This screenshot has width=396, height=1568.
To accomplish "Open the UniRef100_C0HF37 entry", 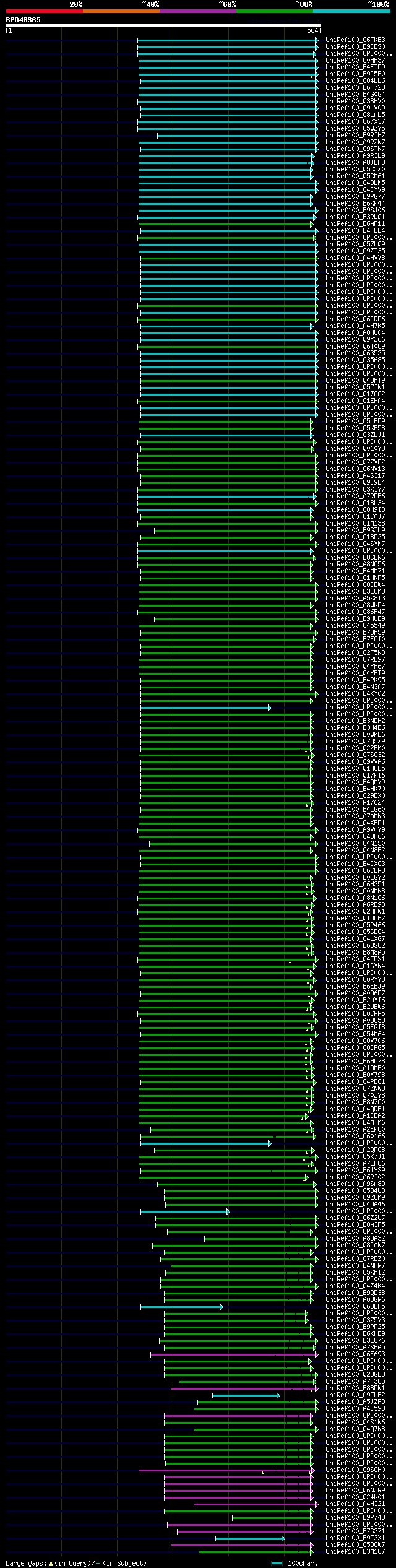I will coord(355,61).
